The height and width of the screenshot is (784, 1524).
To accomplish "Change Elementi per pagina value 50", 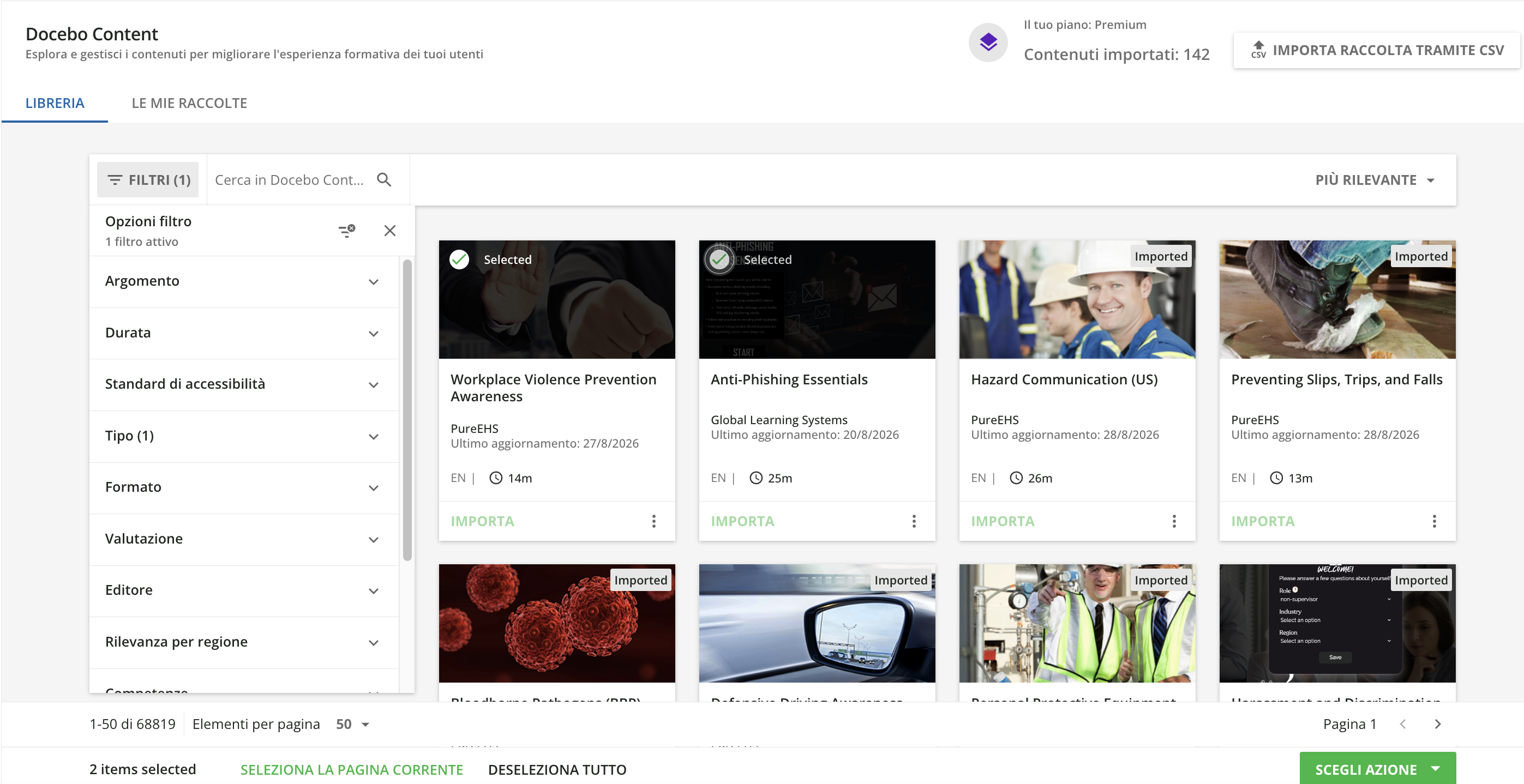I will coord(352,724).
